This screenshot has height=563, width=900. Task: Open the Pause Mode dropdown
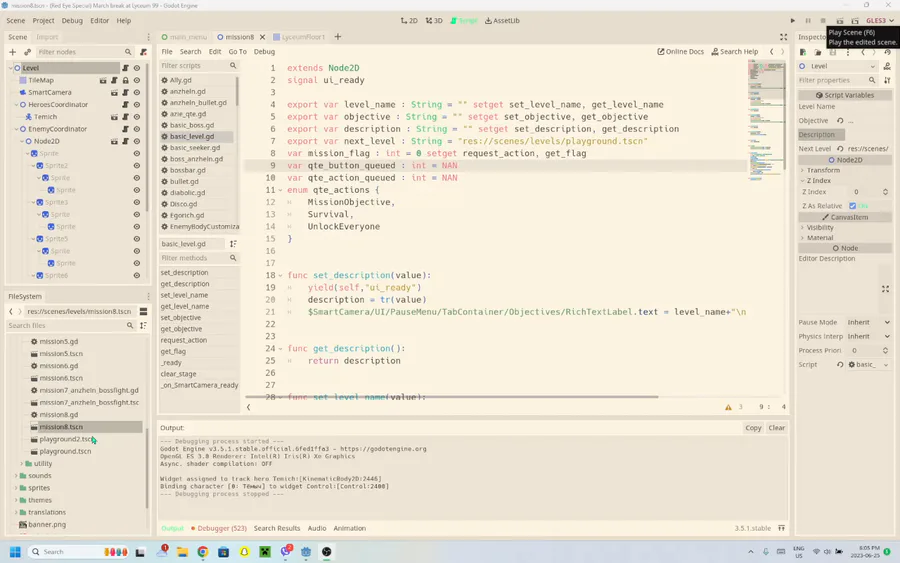click(x=868, y=322)
